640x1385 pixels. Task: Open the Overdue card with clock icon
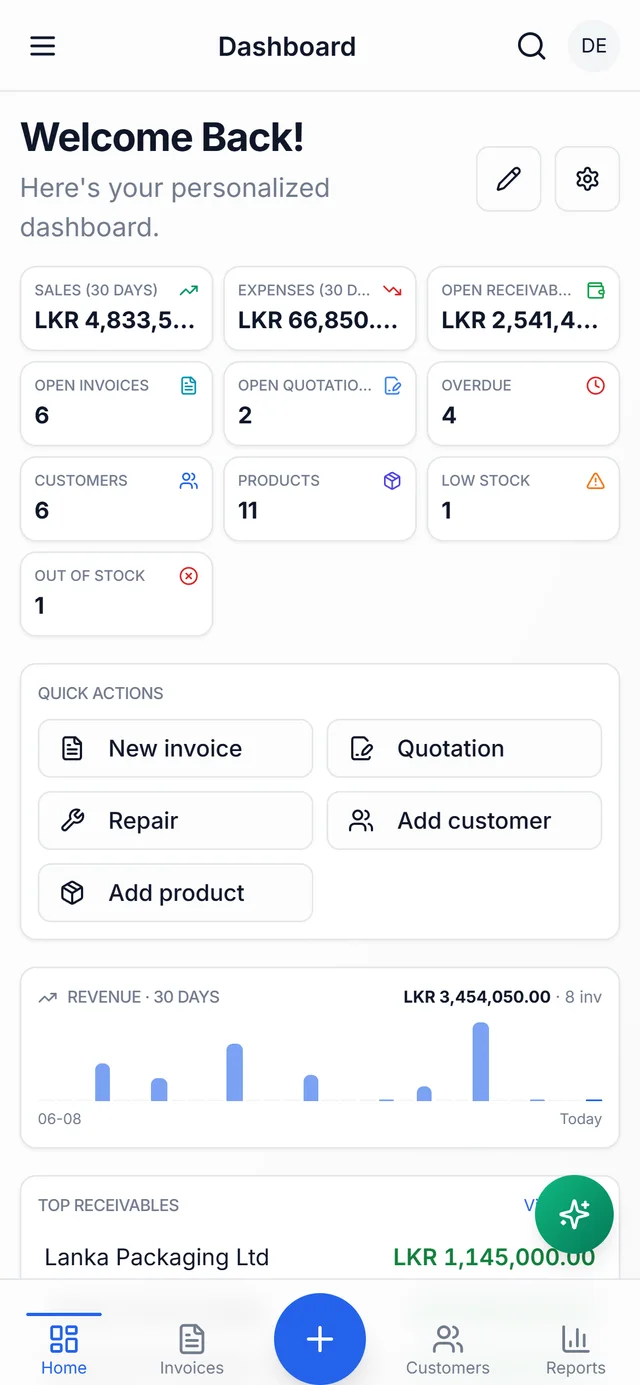(523, 403)
